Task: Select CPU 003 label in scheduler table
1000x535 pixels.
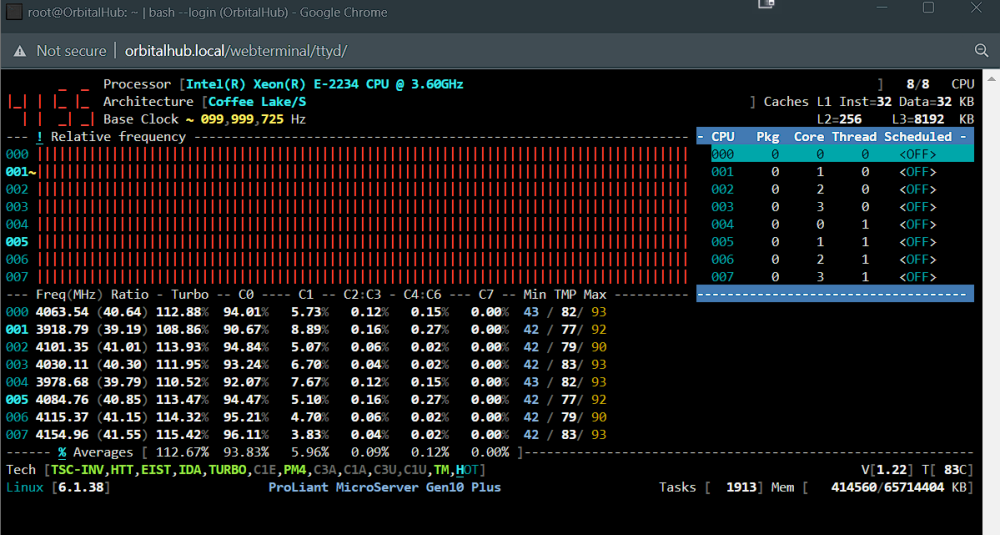Action: coord(723,207)
